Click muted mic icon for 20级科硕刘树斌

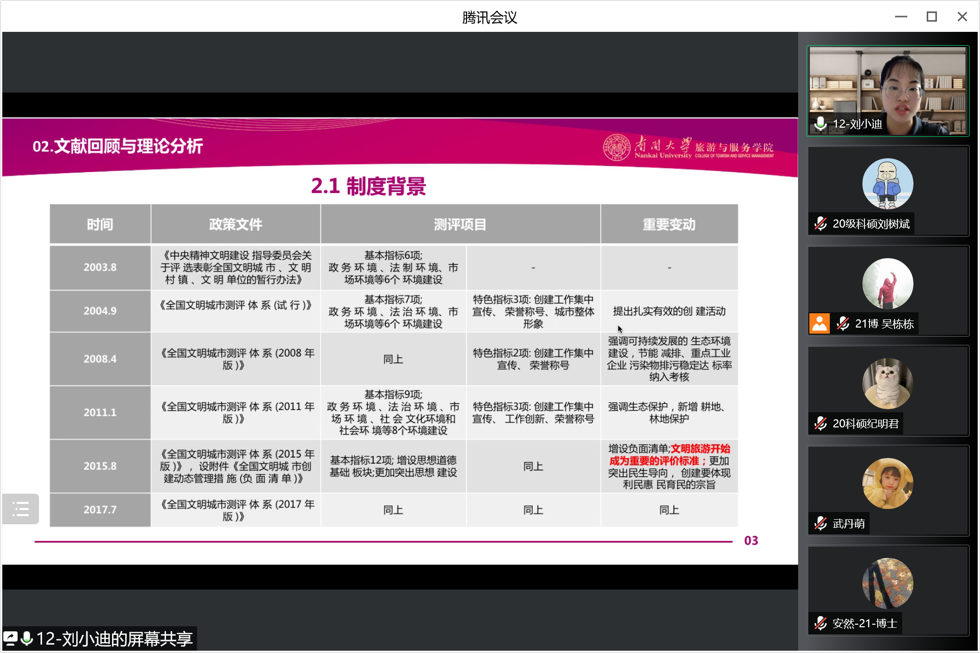pyautogui.click(x=820, y=224)
